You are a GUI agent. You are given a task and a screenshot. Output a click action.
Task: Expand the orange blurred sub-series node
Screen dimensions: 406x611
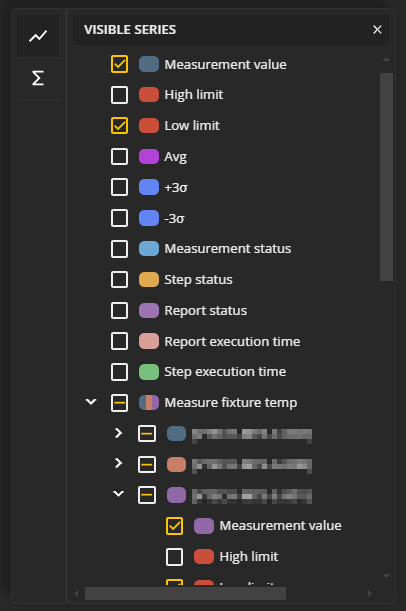(118, 463)
